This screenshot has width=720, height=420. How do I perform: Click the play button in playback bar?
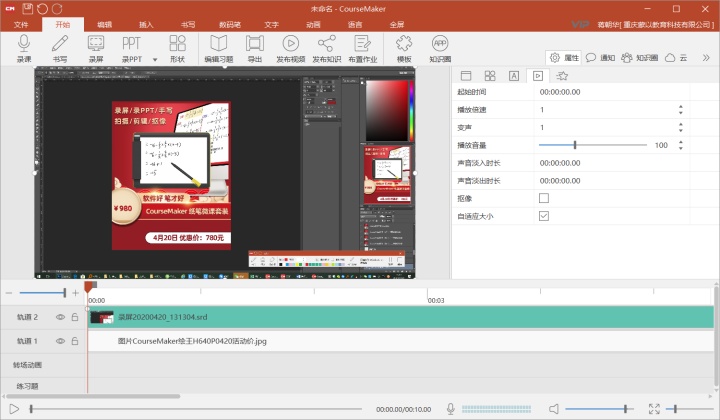(14, 409)
